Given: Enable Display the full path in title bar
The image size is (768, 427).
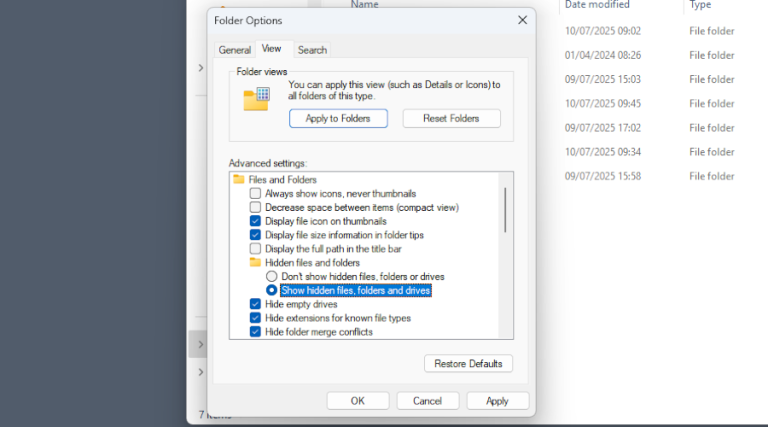Looking at the screenshot, I should (255, 249).
